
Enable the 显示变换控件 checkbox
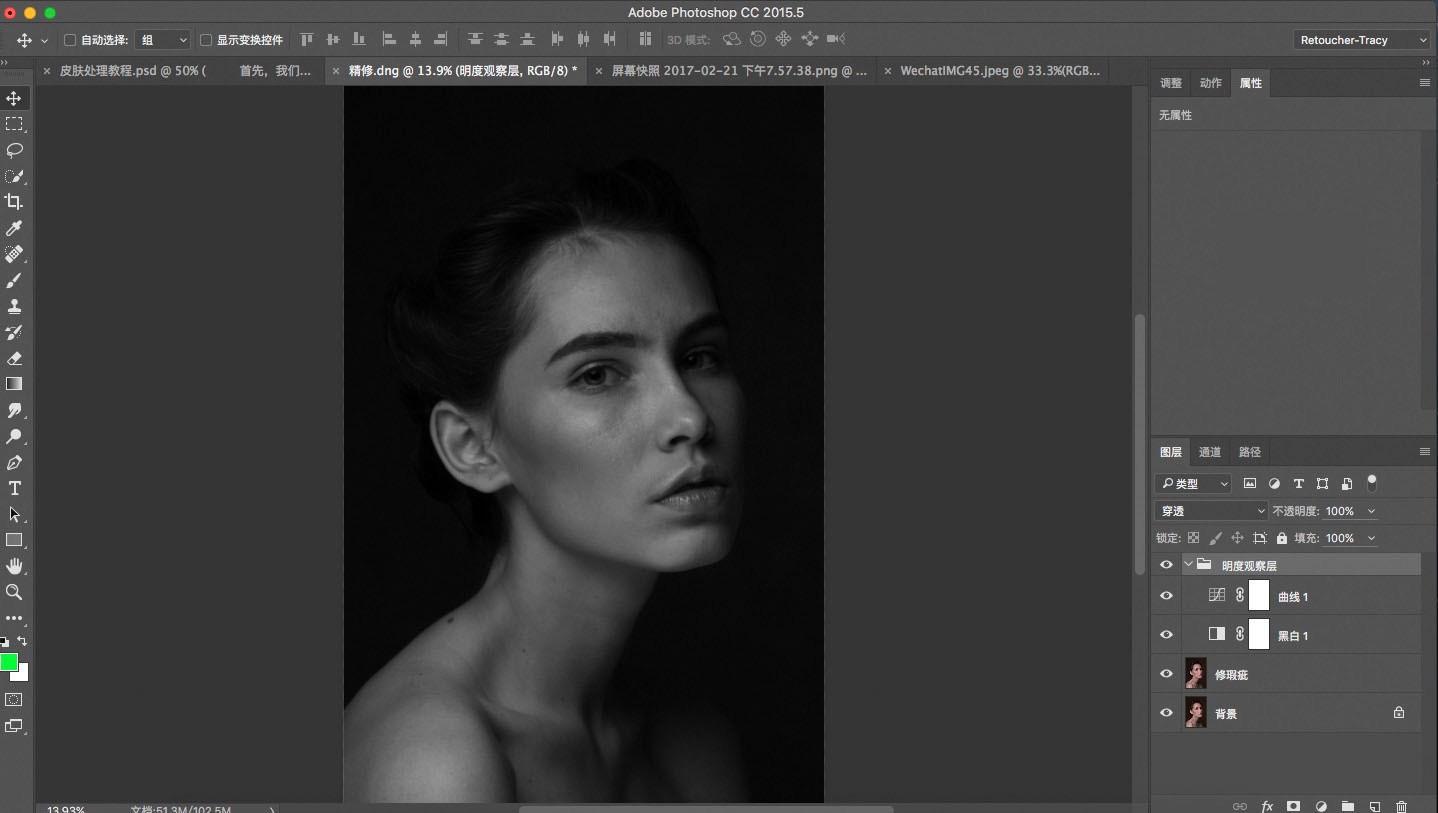pos(206,40)
